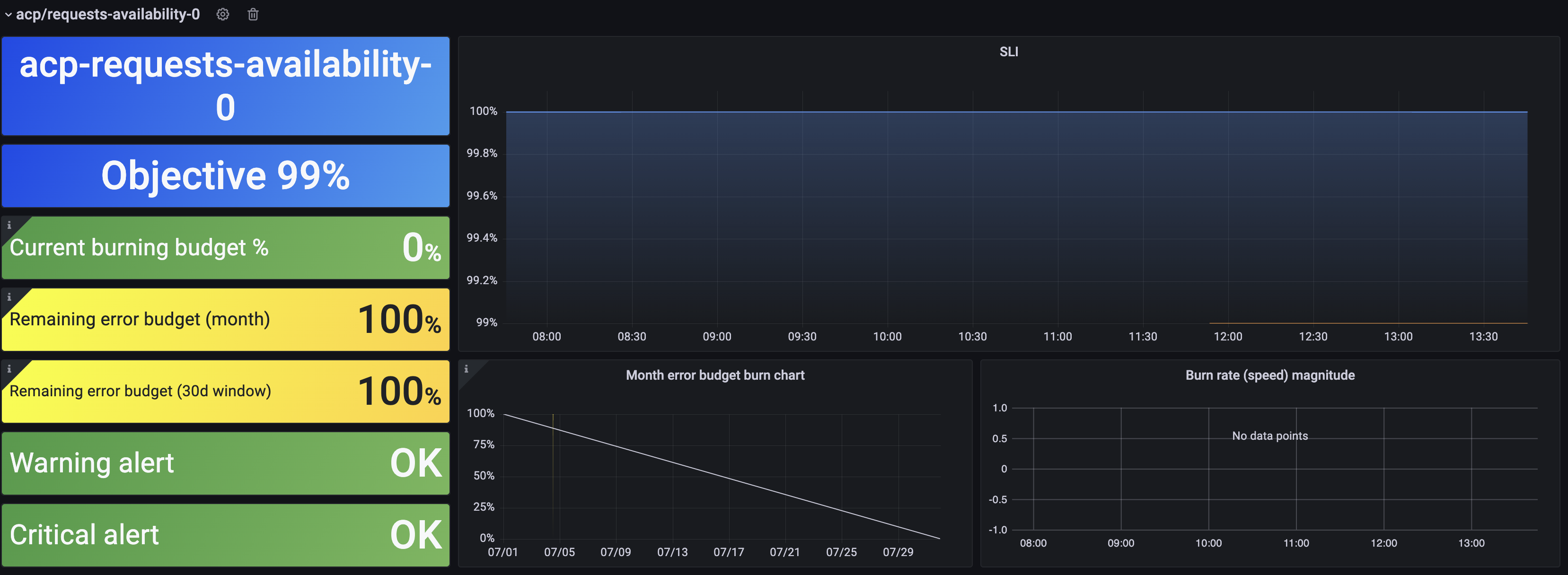Click info icon on 30d window budget panel
Screen dimensions: 1568x575
pos(9,369)
